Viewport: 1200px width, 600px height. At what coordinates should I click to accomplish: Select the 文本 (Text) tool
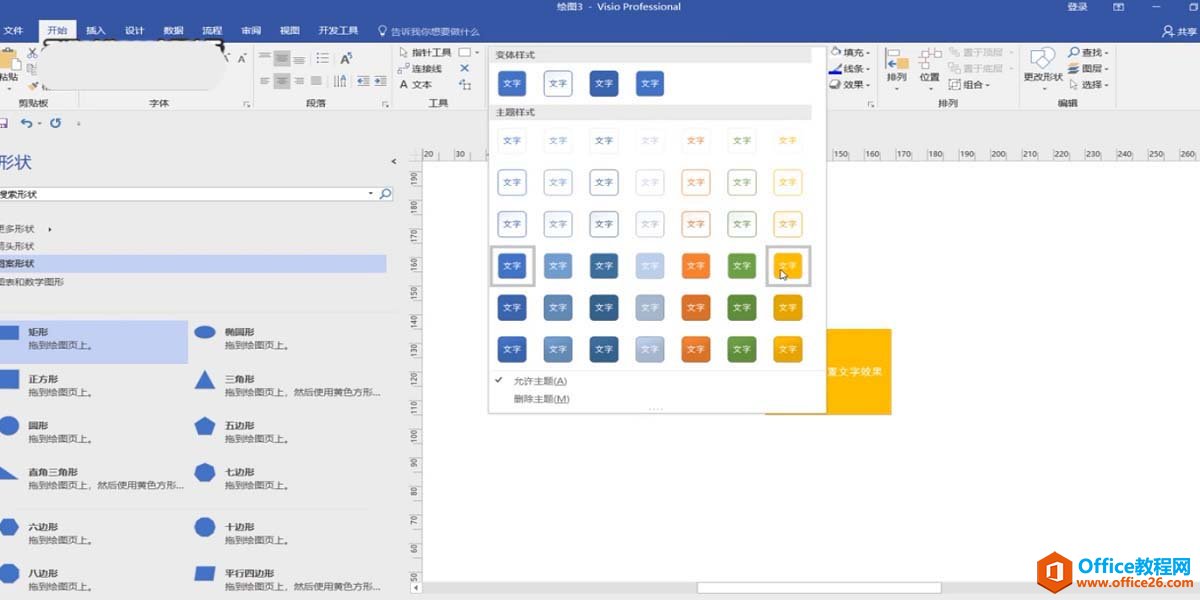click(x=421, y=86)
